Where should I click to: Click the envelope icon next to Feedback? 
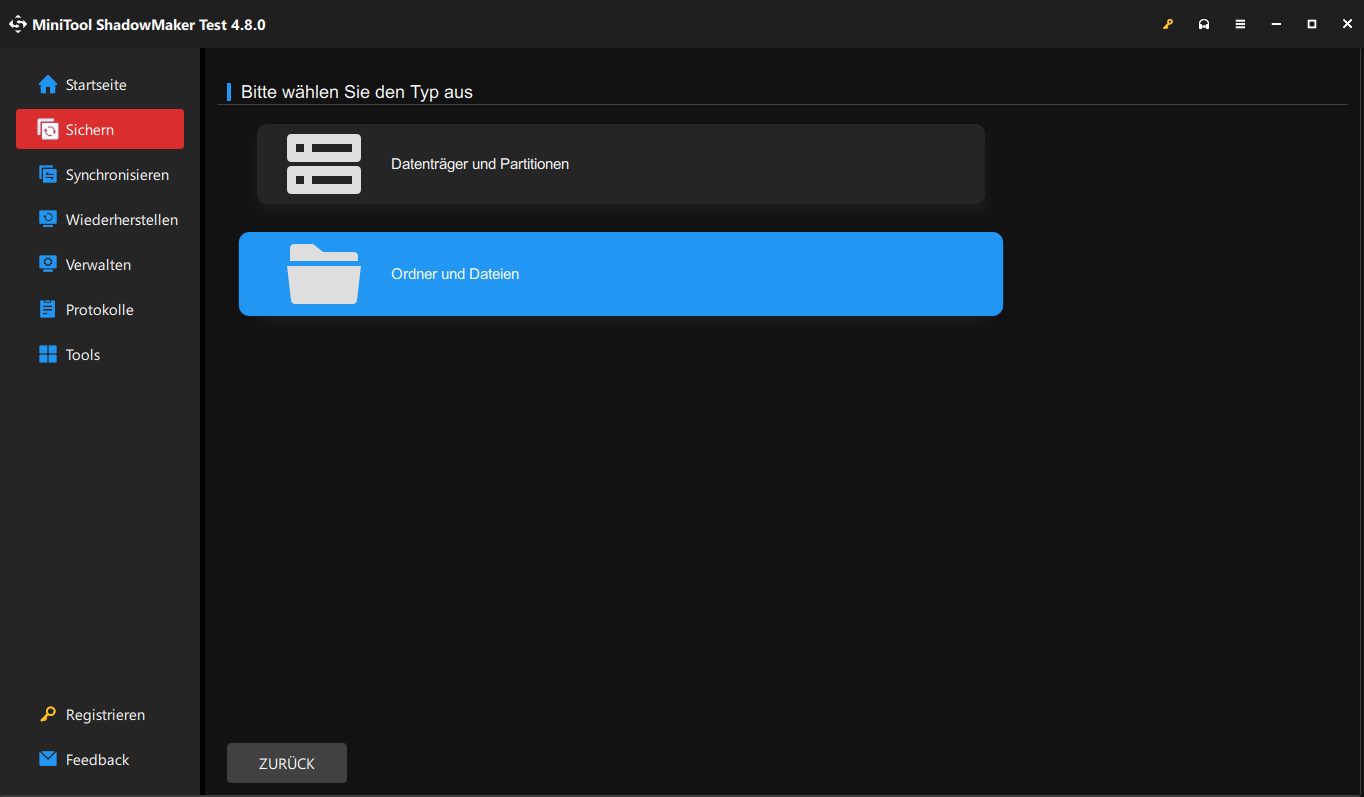point(46,759)
